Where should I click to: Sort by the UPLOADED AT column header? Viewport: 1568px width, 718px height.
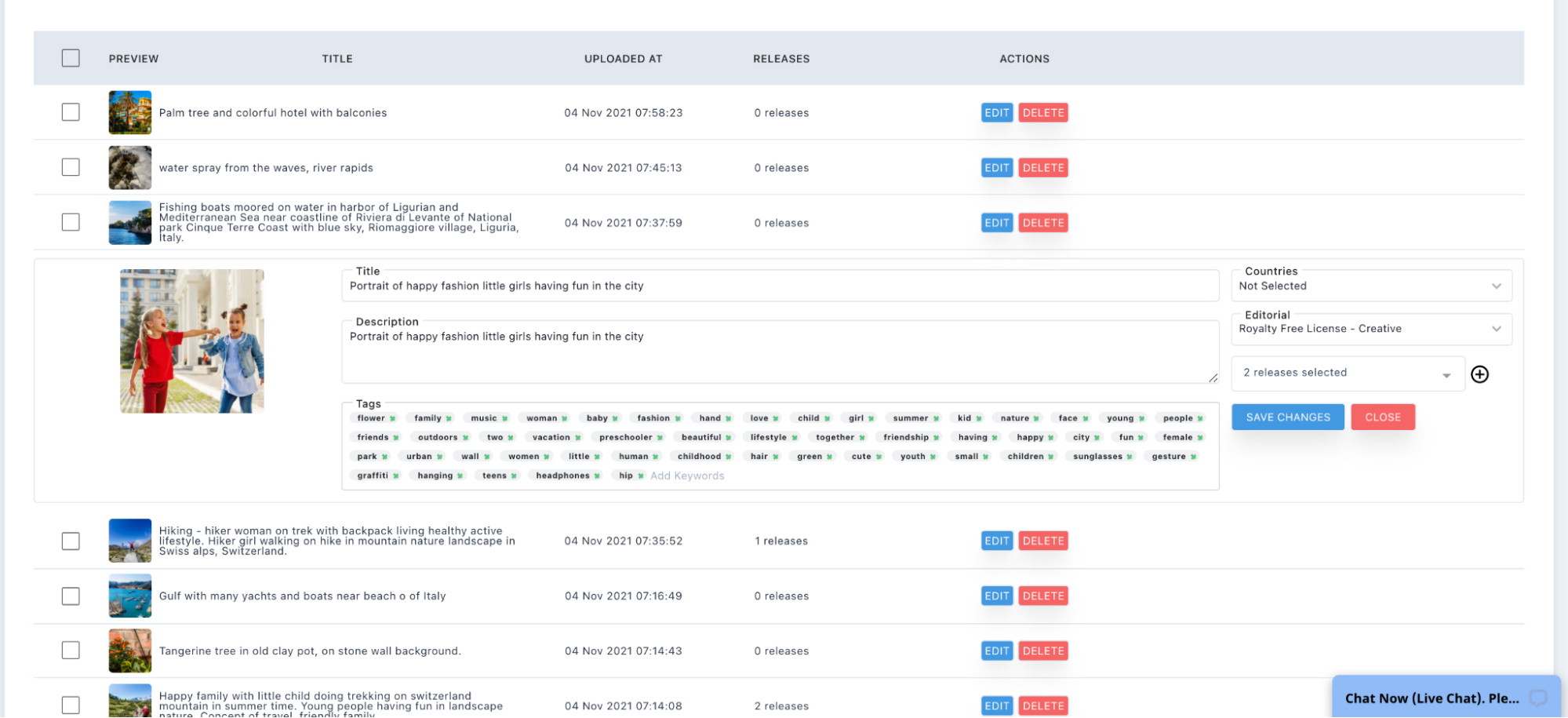tap(623, 59)
